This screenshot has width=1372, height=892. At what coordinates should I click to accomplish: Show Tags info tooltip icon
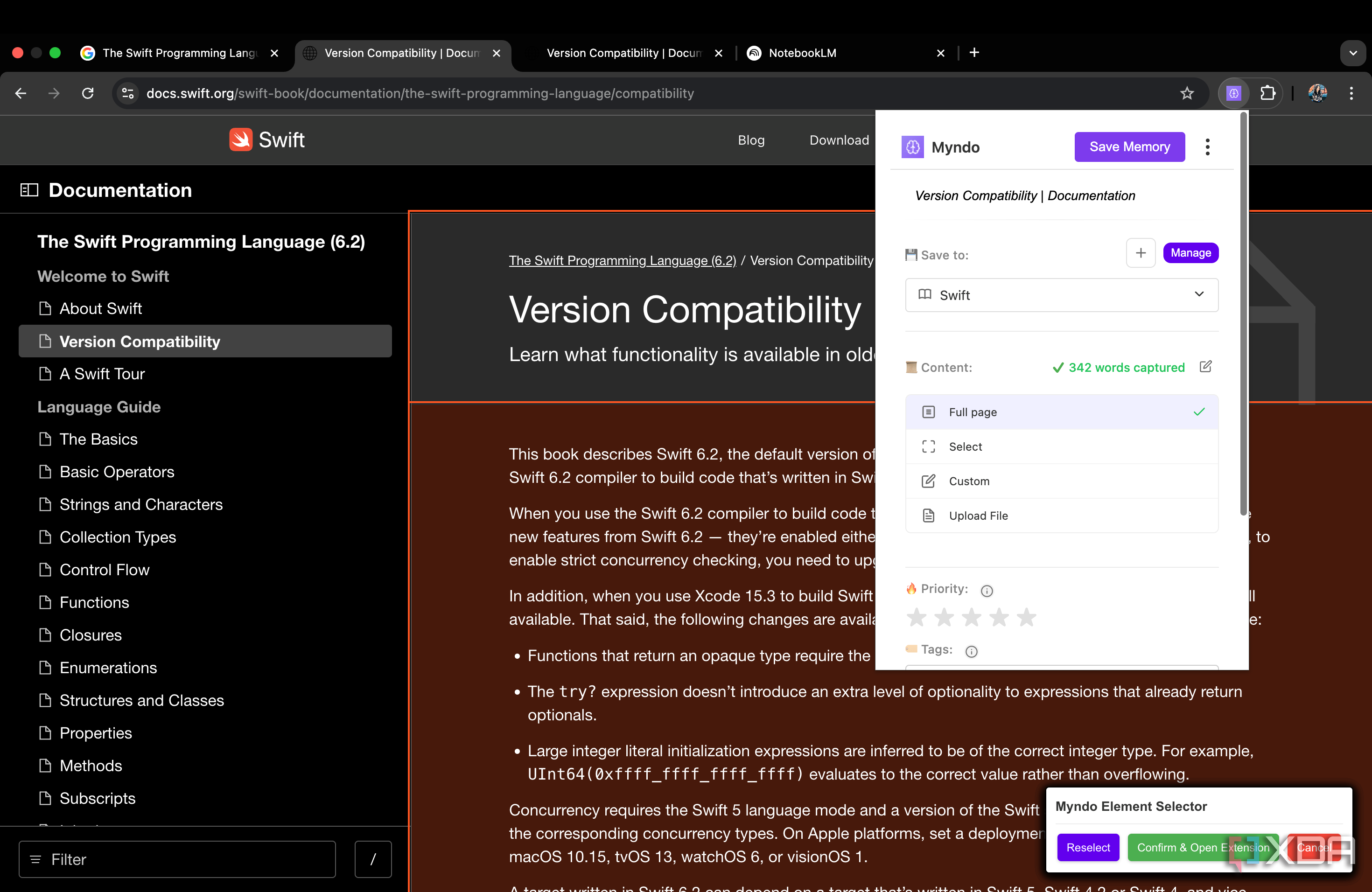(x=971, y=651)
